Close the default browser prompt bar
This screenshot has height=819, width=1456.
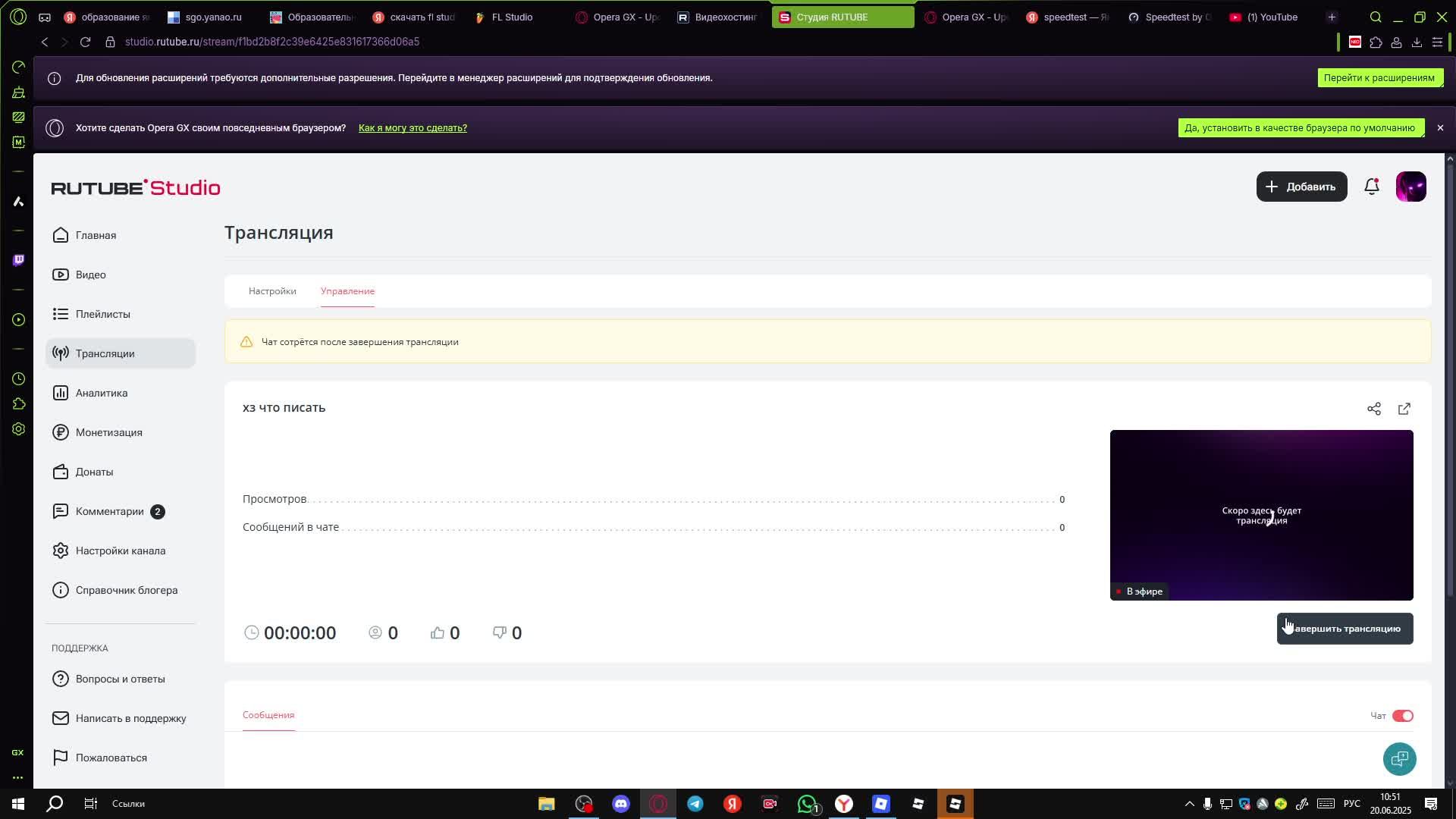[x=1440, y=127]
